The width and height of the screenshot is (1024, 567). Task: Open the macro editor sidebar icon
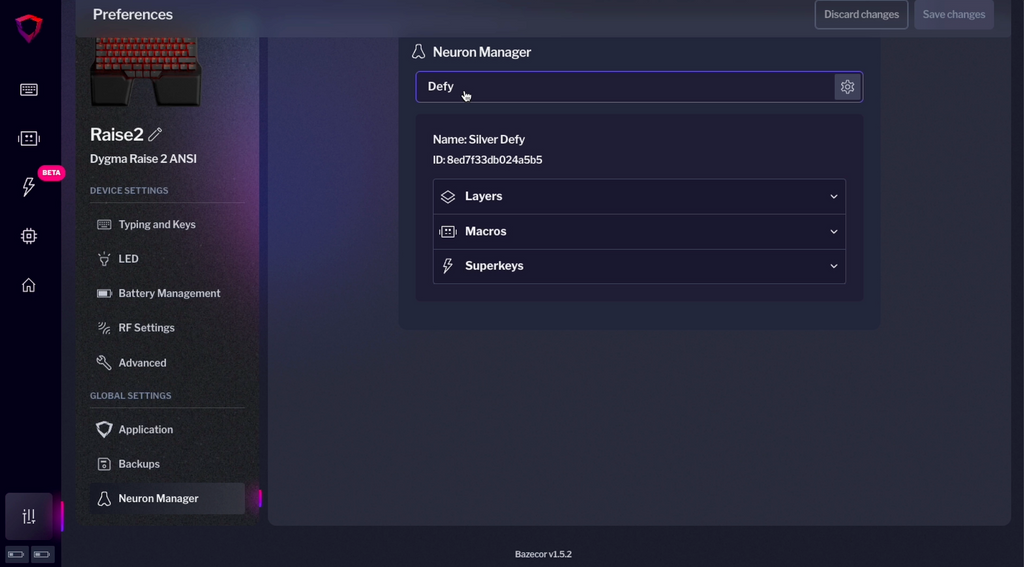pos(29,139)
